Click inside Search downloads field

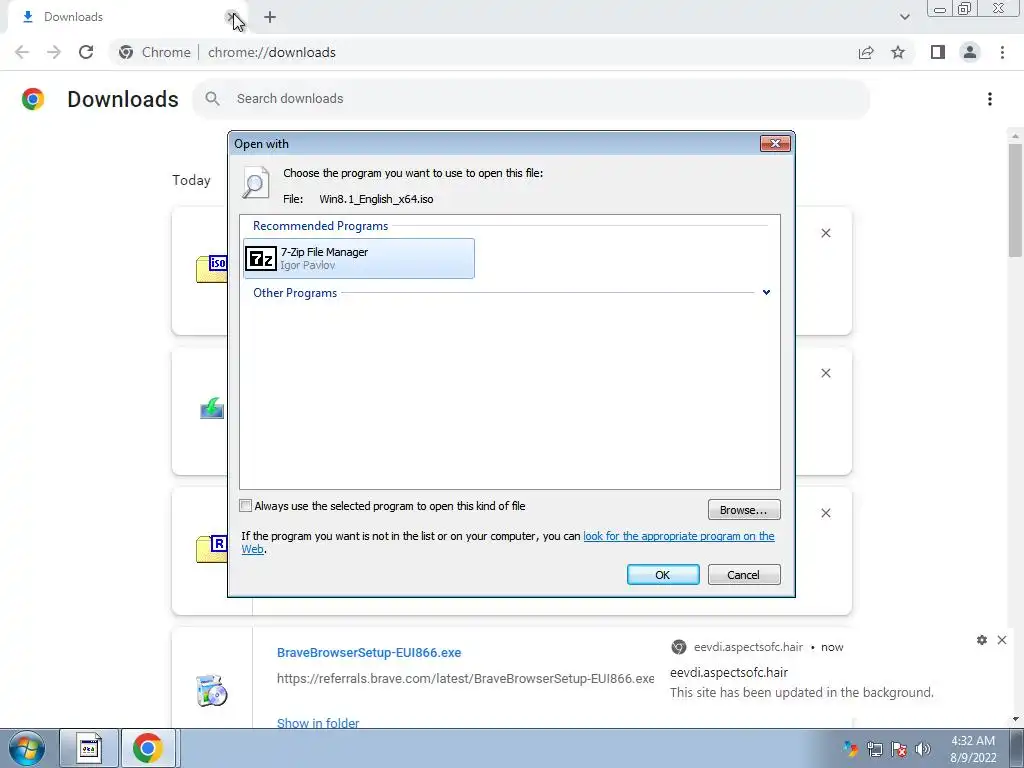tap(531, 99)
